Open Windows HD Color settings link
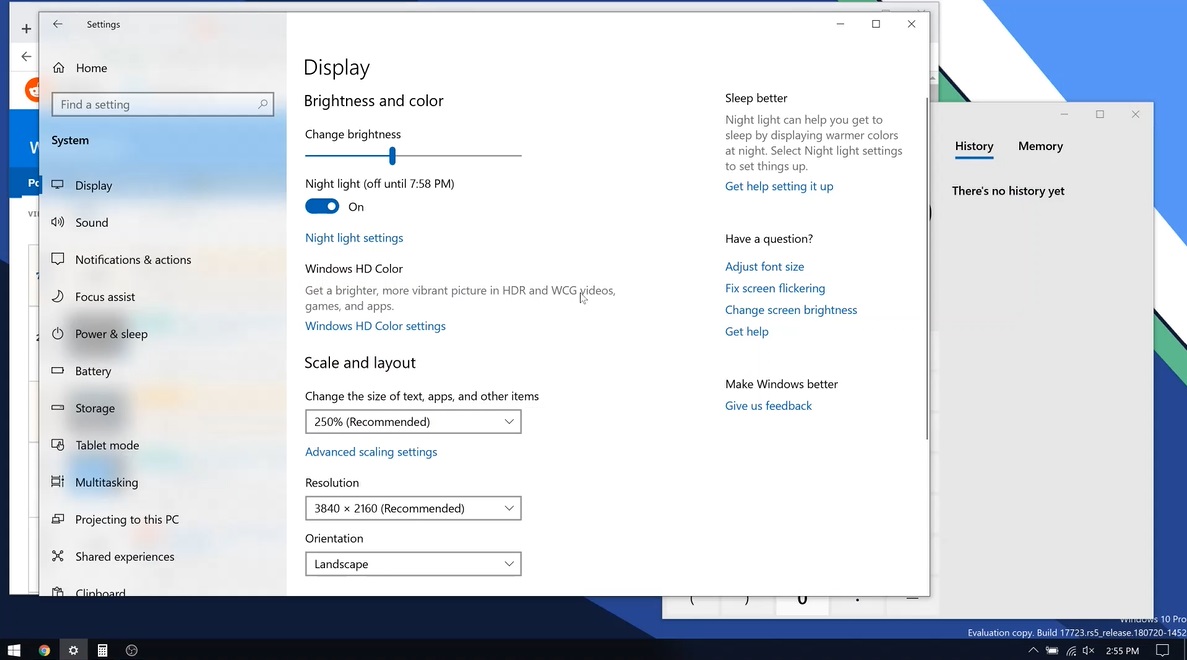 point(375,326)
